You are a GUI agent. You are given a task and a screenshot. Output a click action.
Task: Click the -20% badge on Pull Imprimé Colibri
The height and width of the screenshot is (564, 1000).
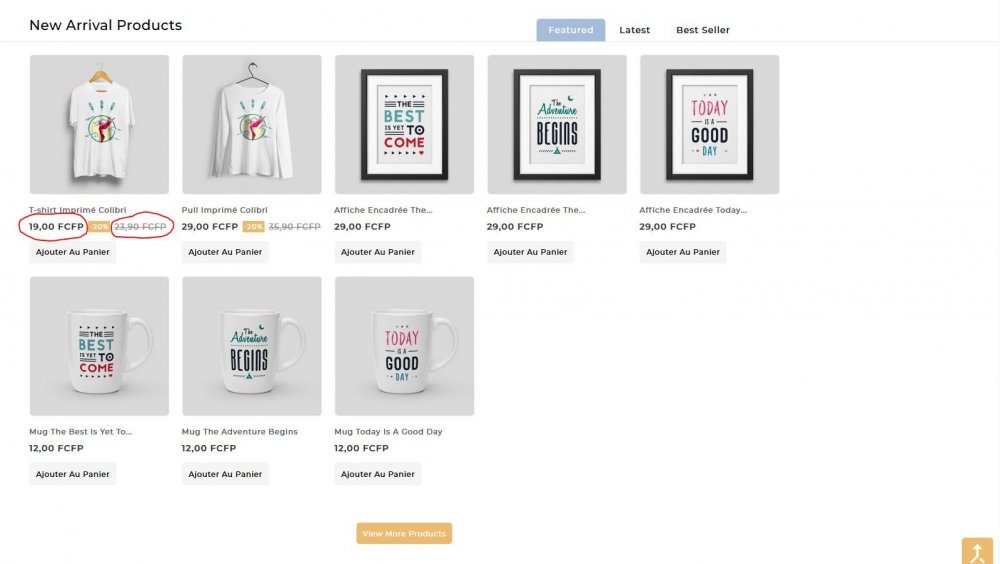(253, 226)
